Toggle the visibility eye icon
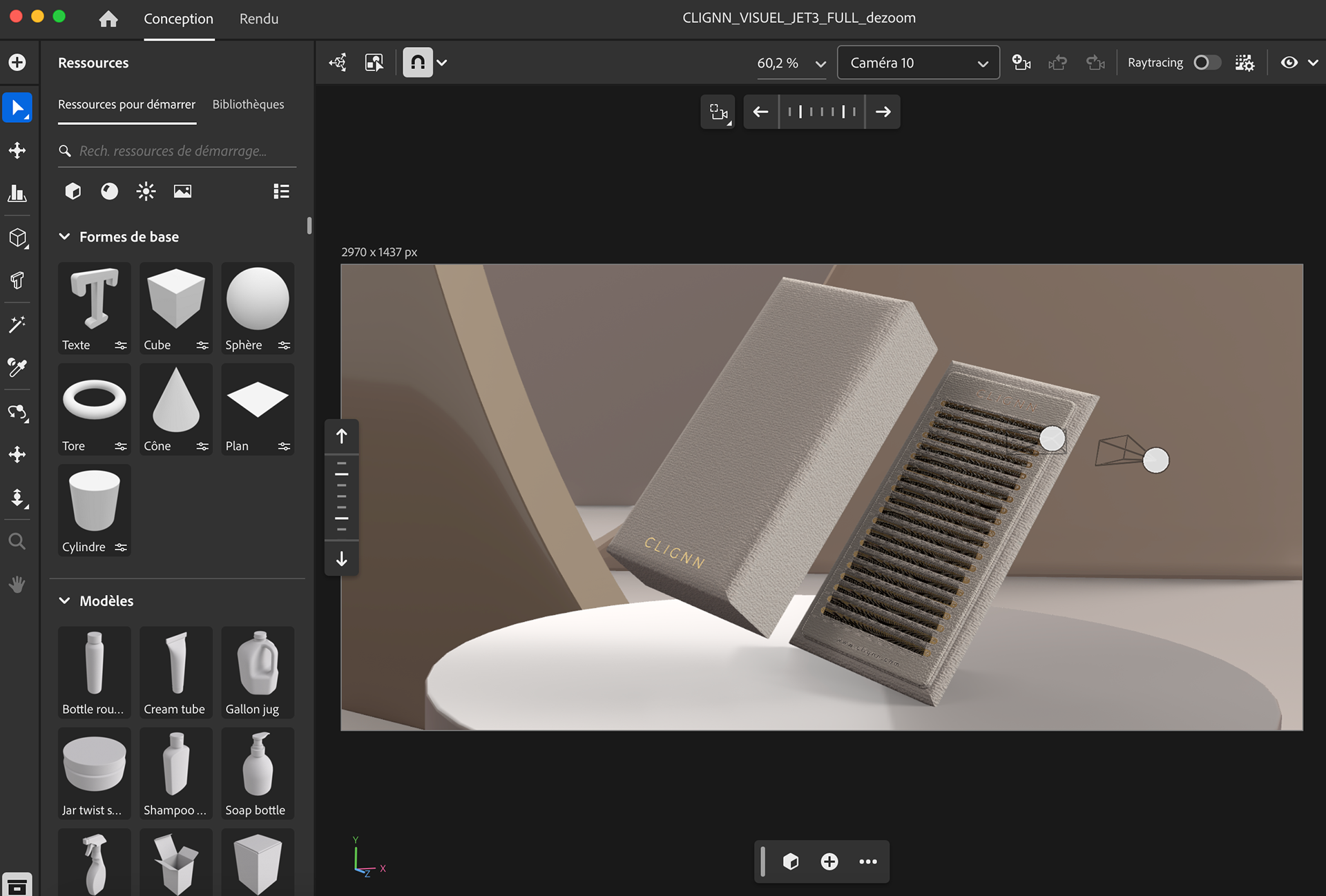1326x896 pixels. (1289, 63)
